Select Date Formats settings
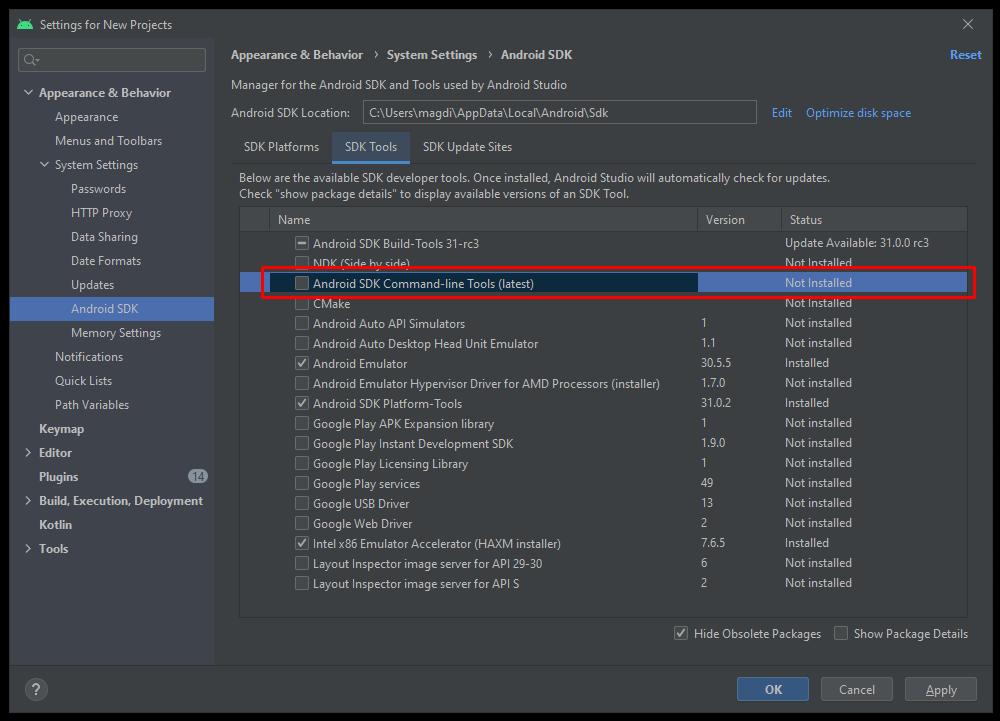Viewport: 1000px width, 721px height. [x=106, y=261]
